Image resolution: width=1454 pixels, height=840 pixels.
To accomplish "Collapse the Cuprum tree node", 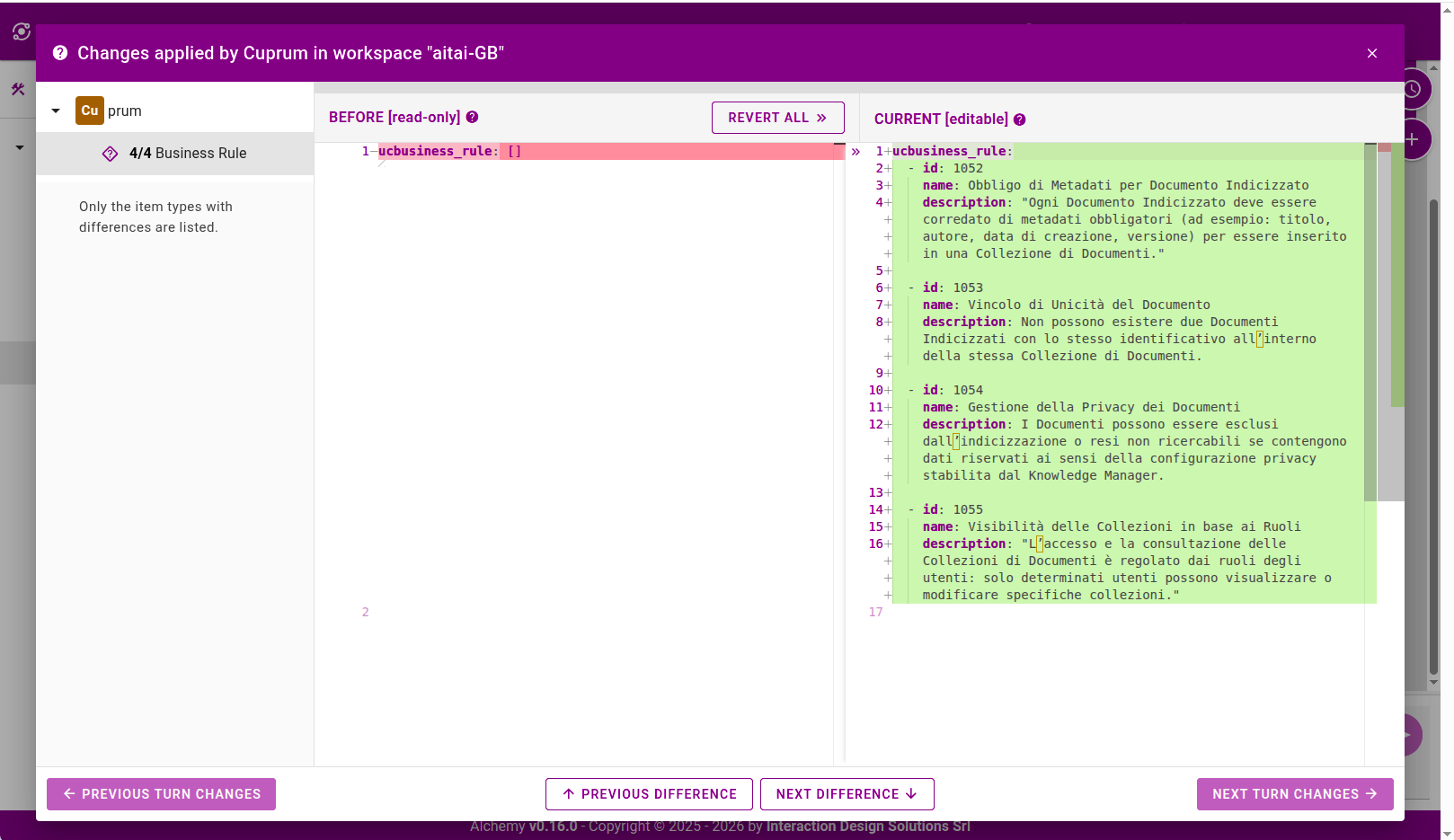I will pos(56,111).
